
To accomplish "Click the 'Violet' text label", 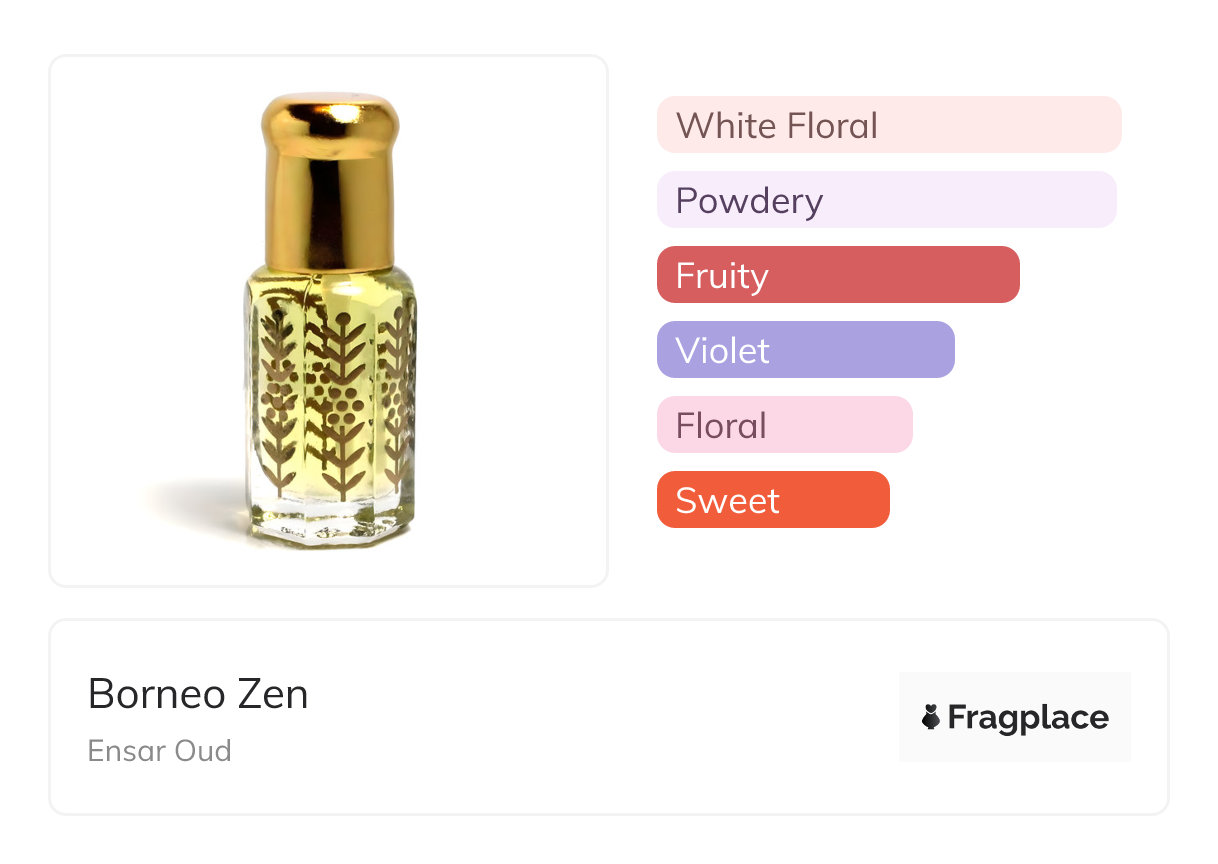I will [x=722, y=351].
